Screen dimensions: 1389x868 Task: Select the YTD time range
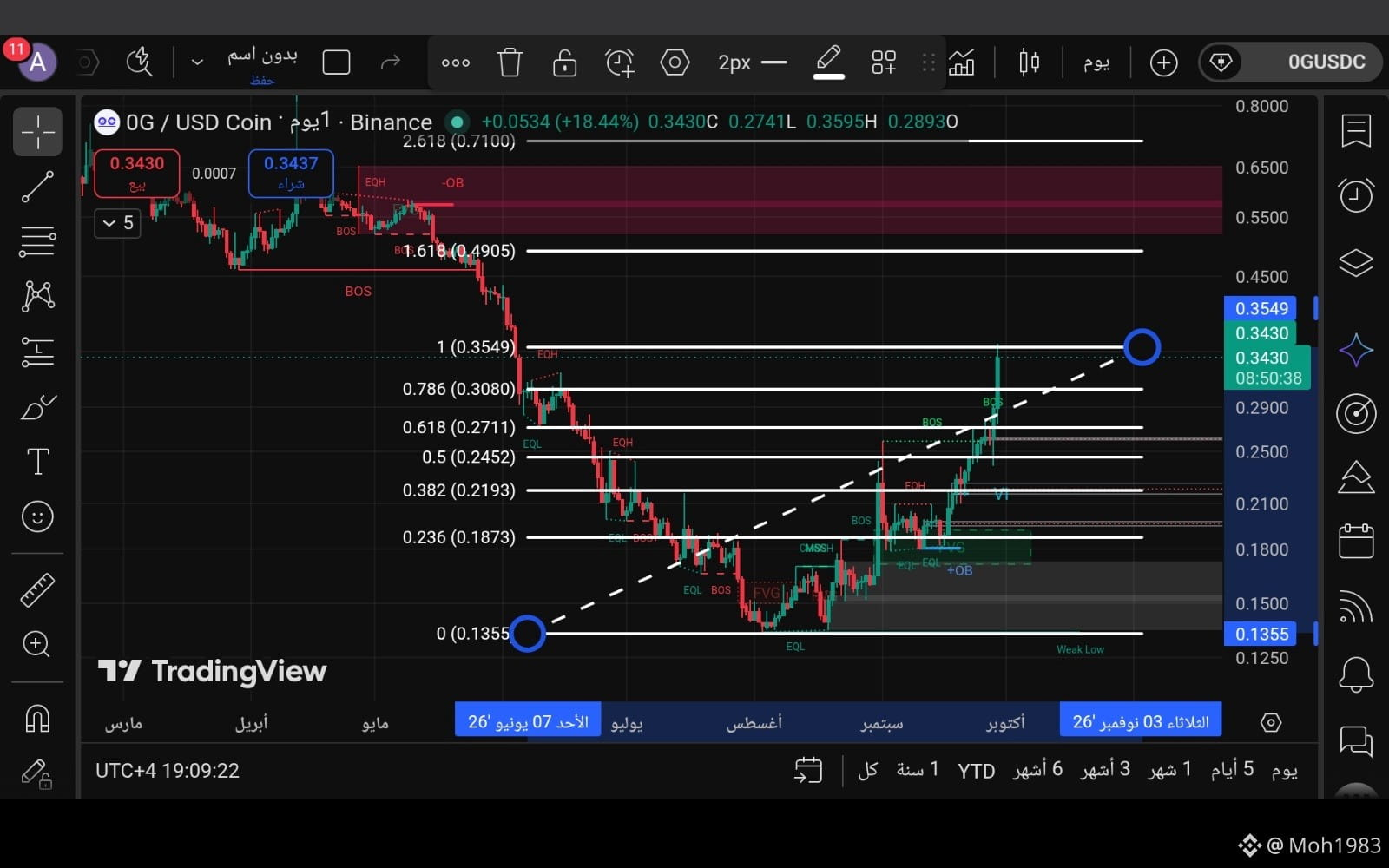976,771
